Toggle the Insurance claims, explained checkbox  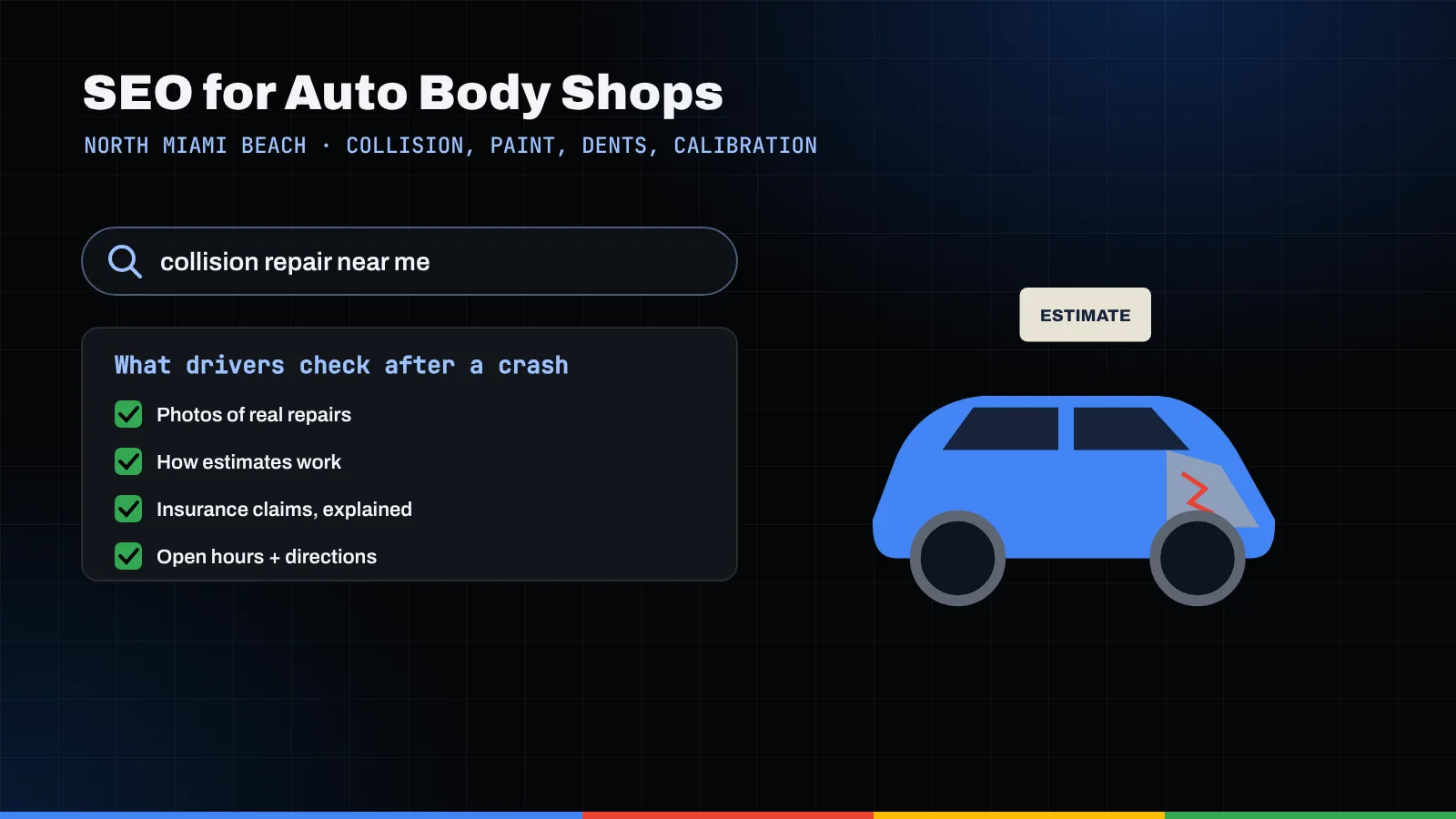point(128,509)
